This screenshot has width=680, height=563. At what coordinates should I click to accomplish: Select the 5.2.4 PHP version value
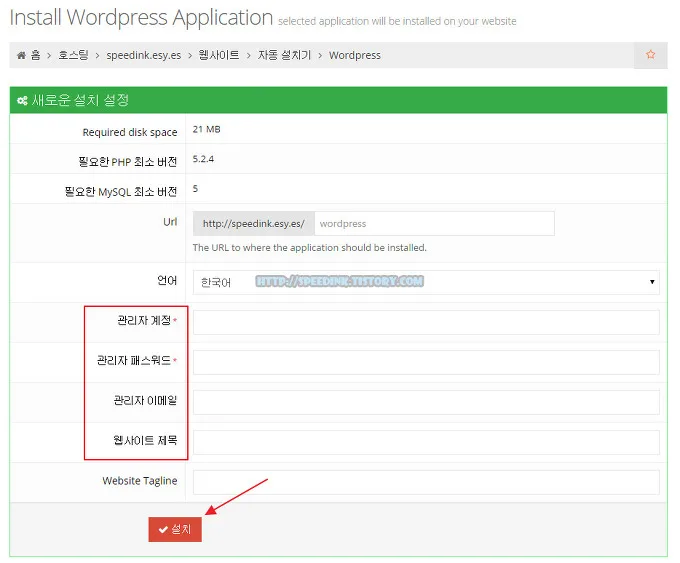pyautogui.click(x=203, y=159)
